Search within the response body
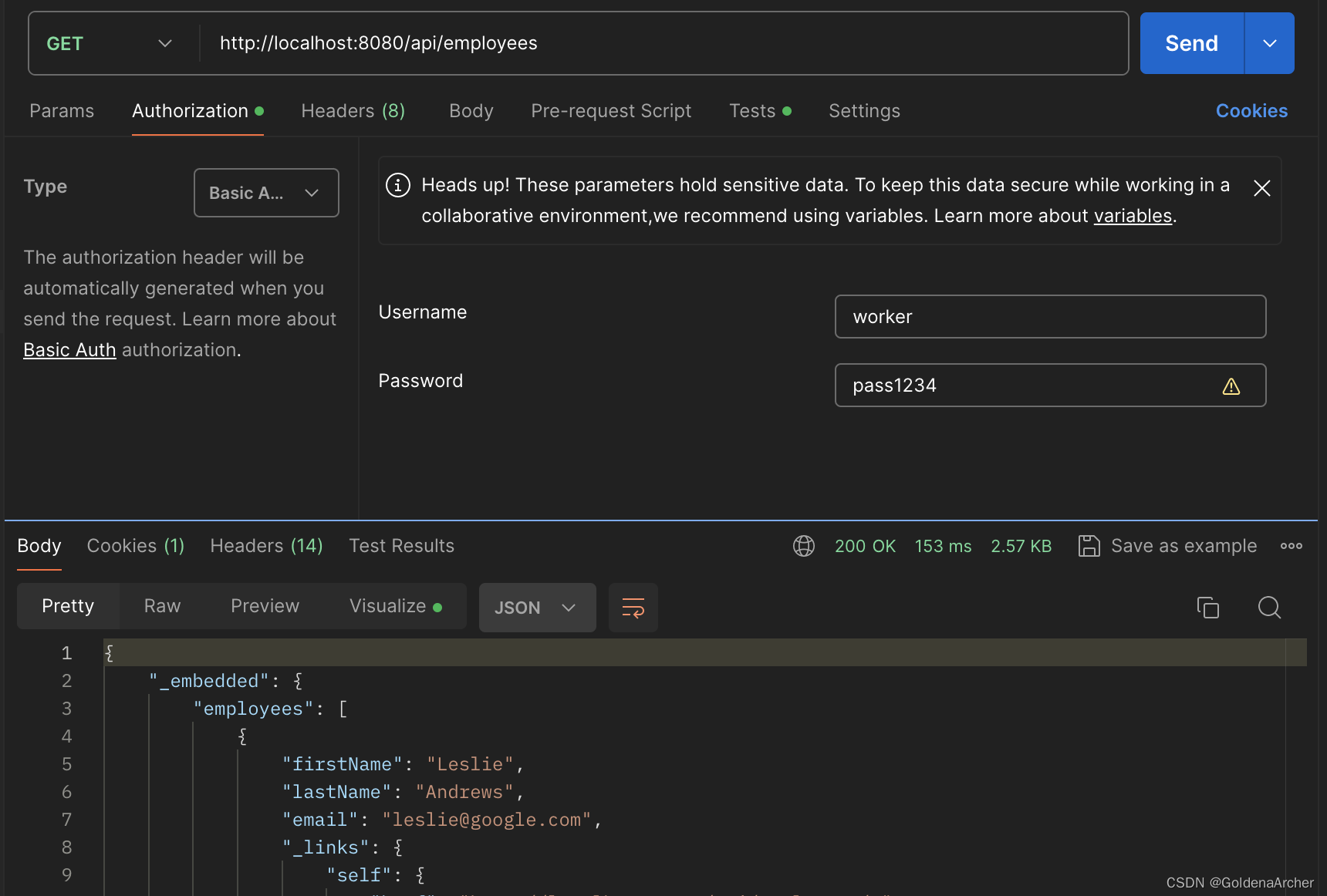 1269,608
